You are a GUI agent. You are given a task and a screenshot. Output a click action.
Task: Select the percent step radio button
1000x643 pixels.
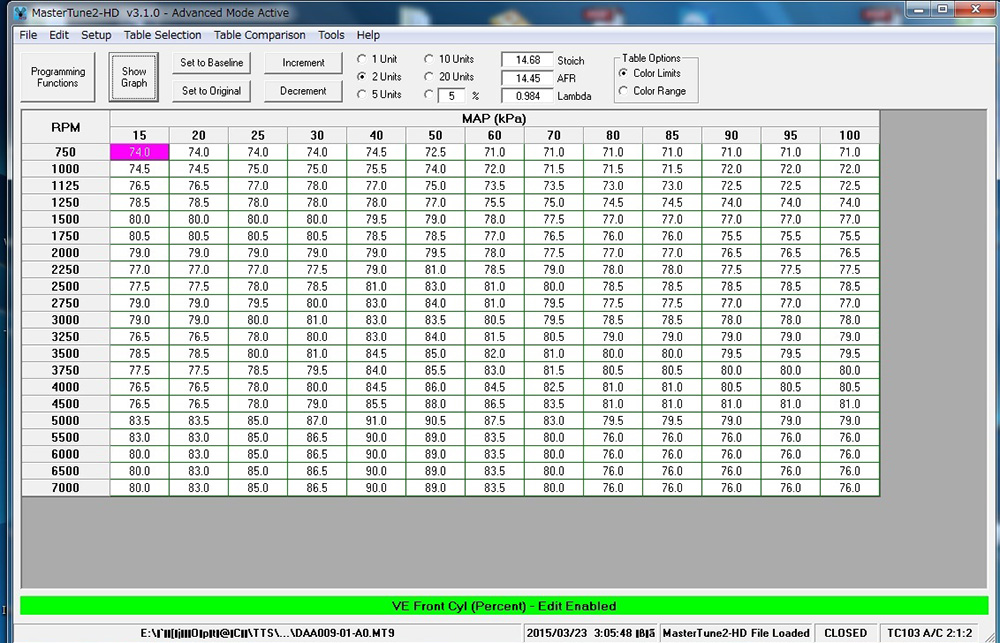(x=429, y=95)
